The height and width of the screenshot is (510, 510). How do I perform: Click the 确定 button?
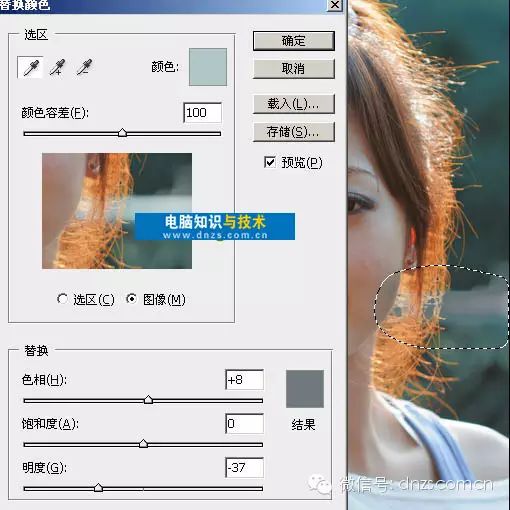294,41
